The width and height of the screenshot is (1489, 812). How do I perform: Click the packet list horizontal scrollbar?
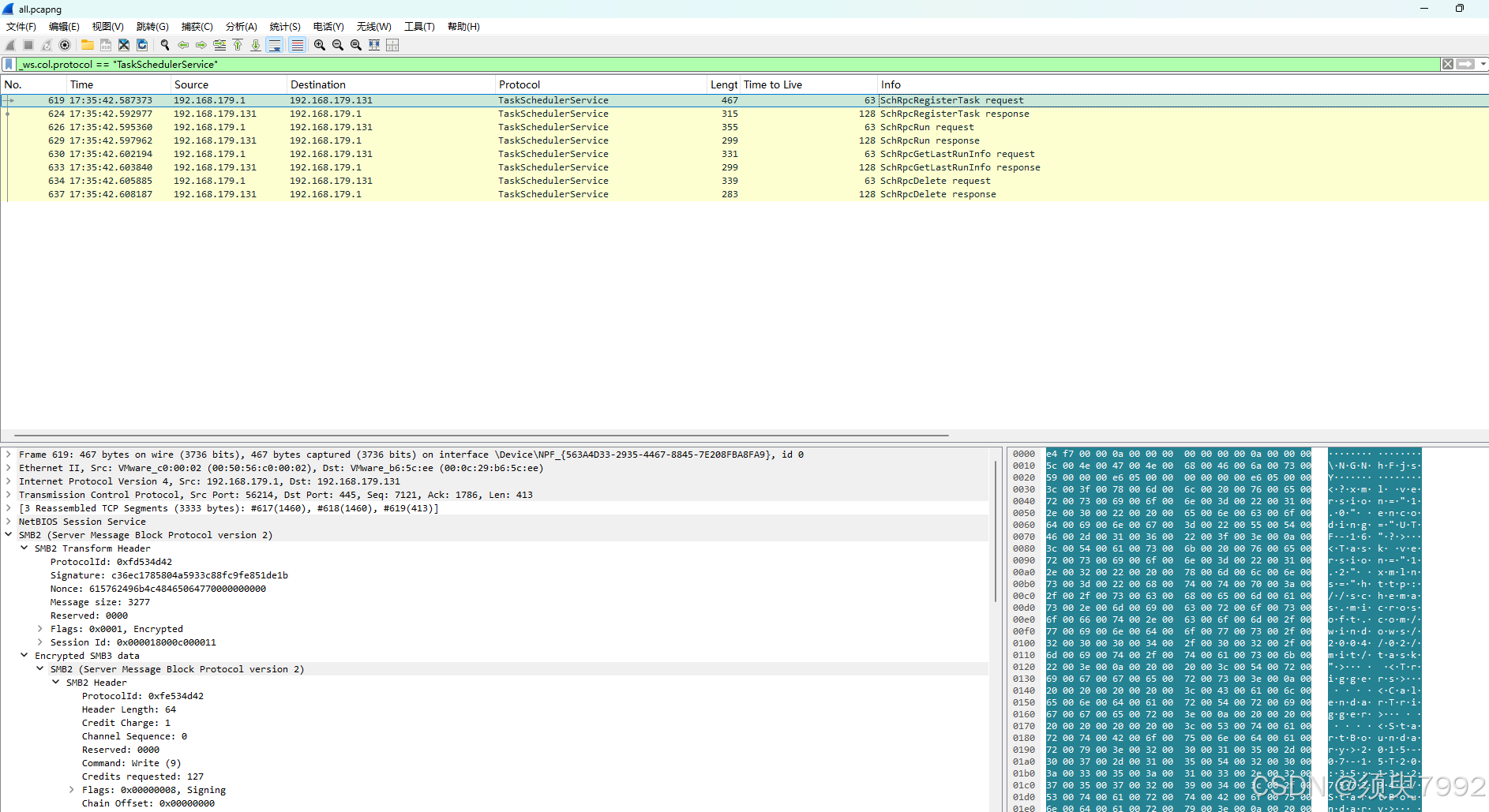[x=482, y=435]
